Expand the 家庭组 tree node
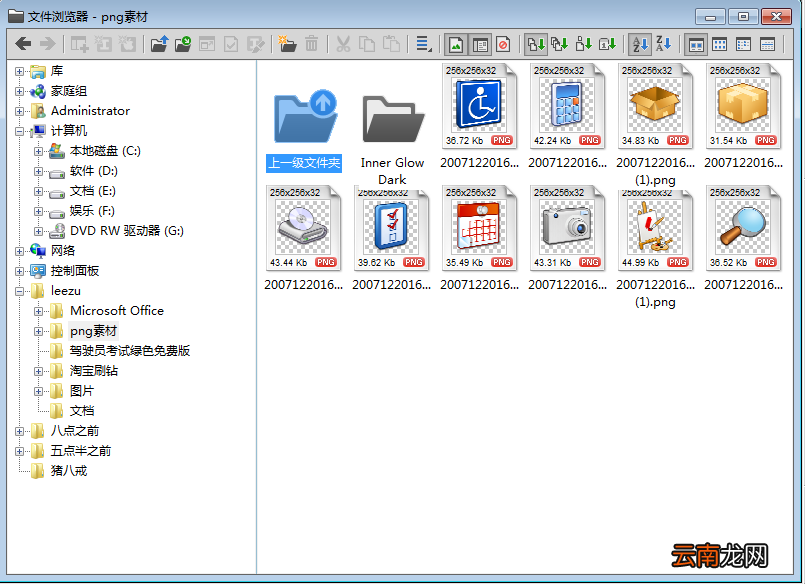Viewport: 805px width, 584px height. (19, 91)
